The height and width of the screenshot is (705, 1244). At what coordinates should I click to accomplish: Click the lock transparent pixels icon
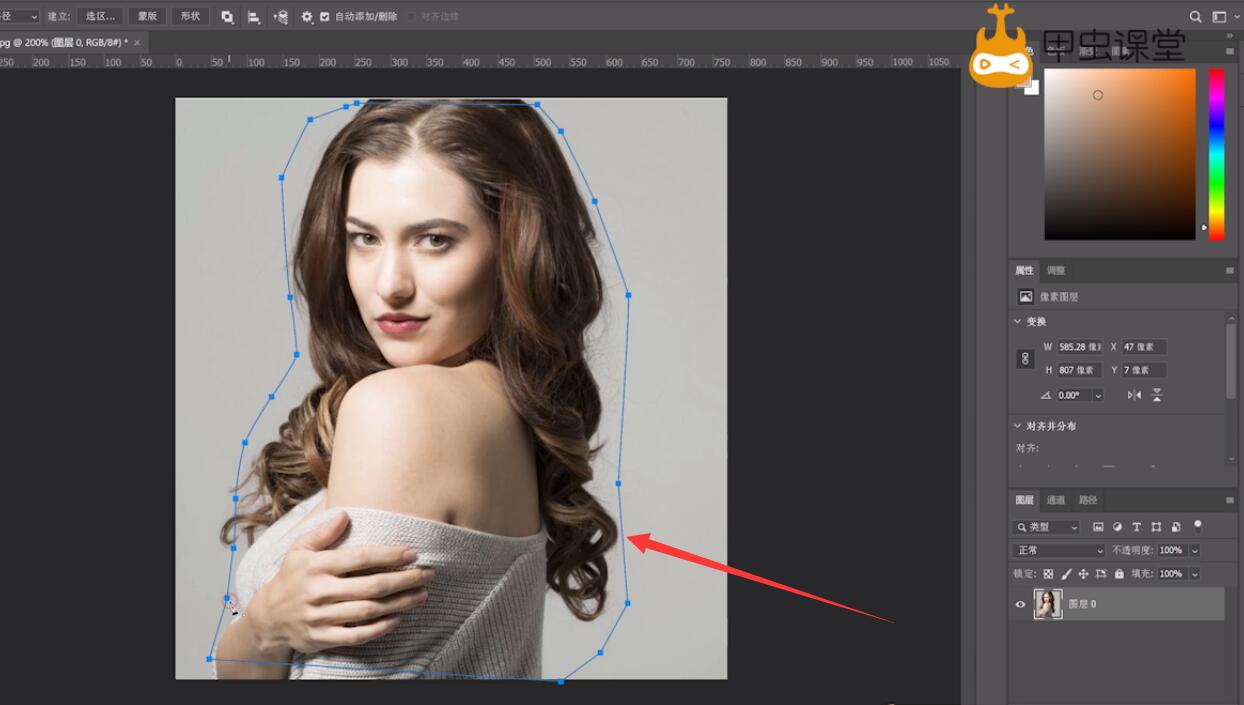tap(1048, 574)
